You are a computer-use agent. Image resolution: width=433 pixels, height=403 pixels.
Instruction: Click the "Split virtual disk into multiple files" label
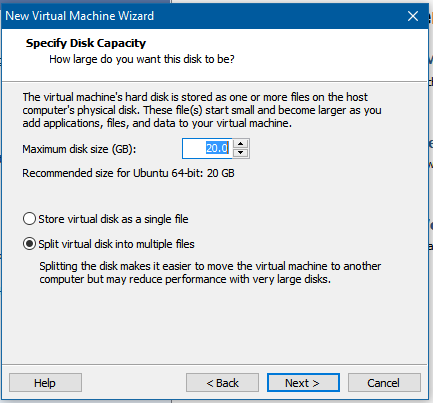pos(116,244)
